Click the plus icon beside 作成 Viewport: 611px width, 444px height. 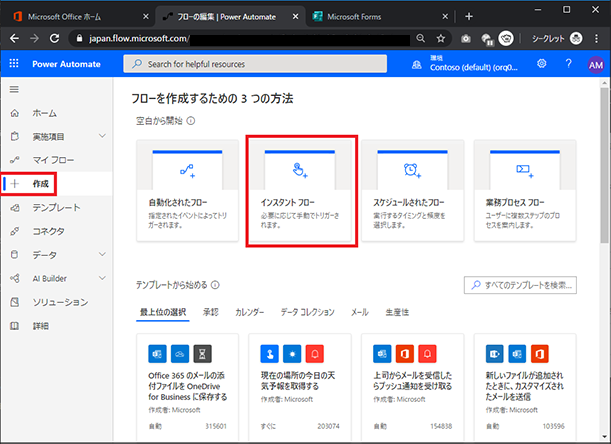point(15,184)
